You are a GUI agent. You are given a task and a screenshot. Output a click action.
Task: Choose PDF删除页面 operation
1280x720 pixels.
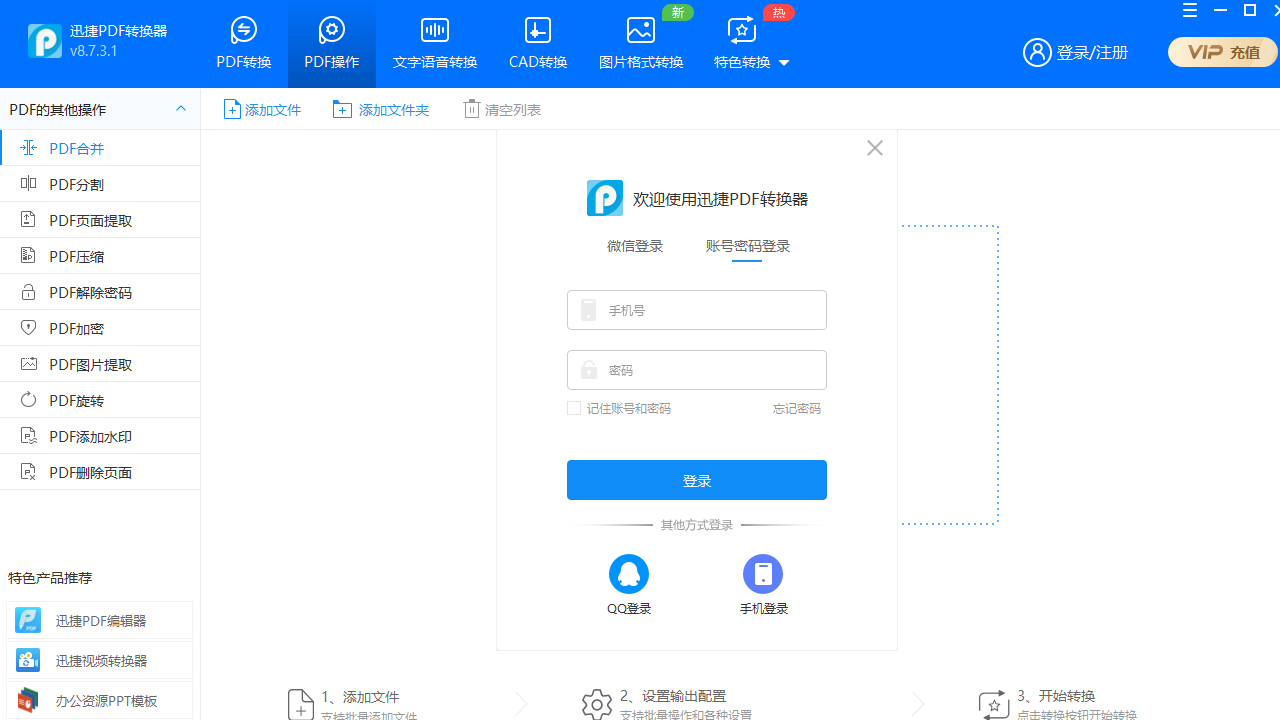(100, 472)
